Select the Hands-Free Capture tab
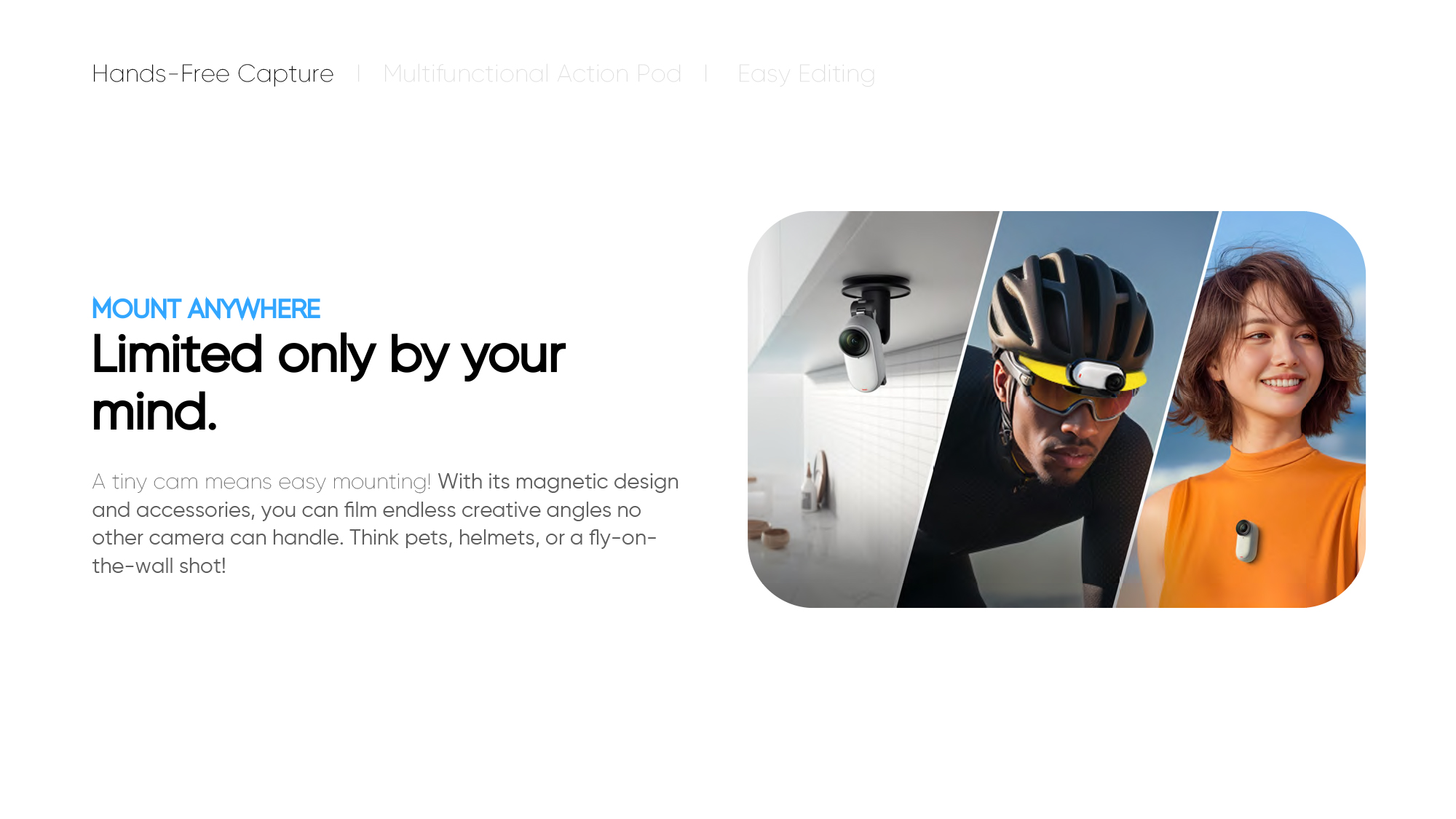The image size is (1456, 819). pos(213,74)
